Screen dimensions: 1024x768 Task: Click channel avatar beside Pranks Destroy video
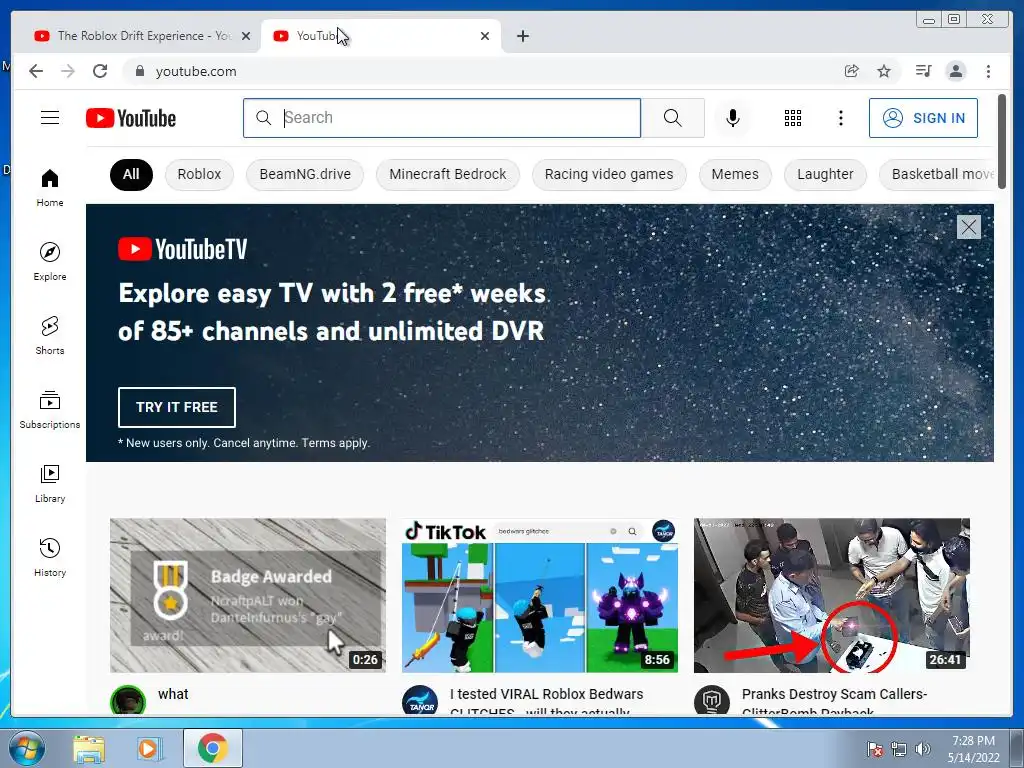712,701
